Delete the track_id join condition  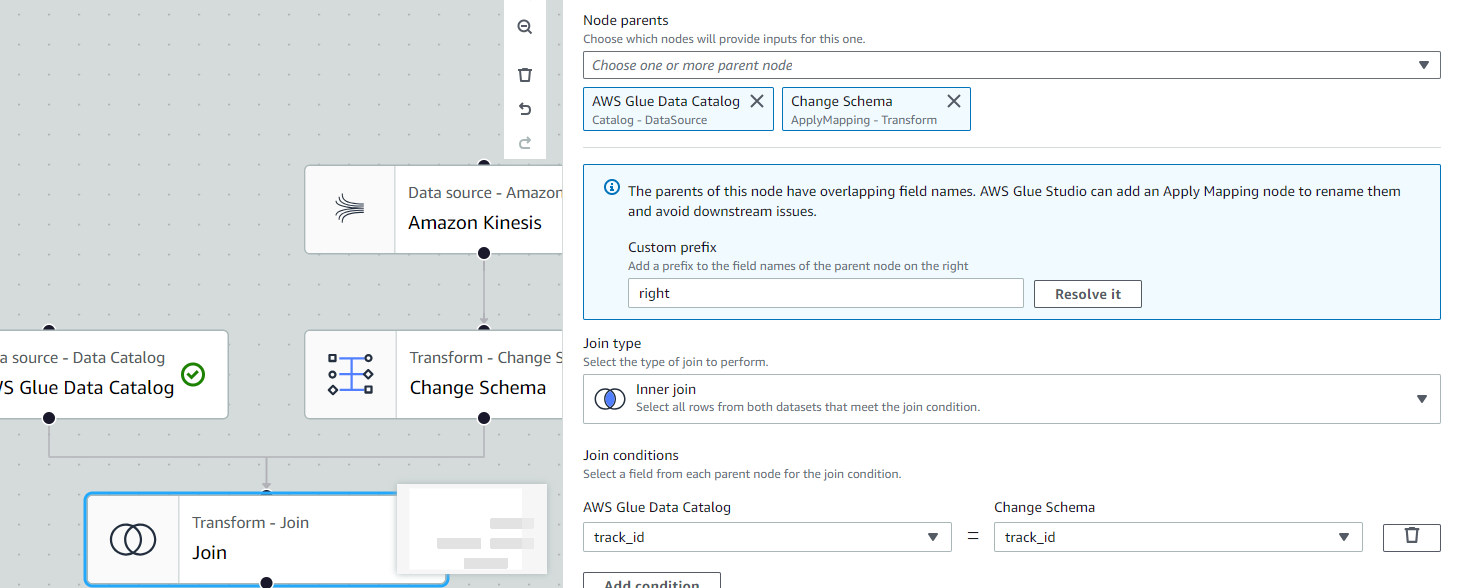pyautogui.click(x=1412, y=537)
